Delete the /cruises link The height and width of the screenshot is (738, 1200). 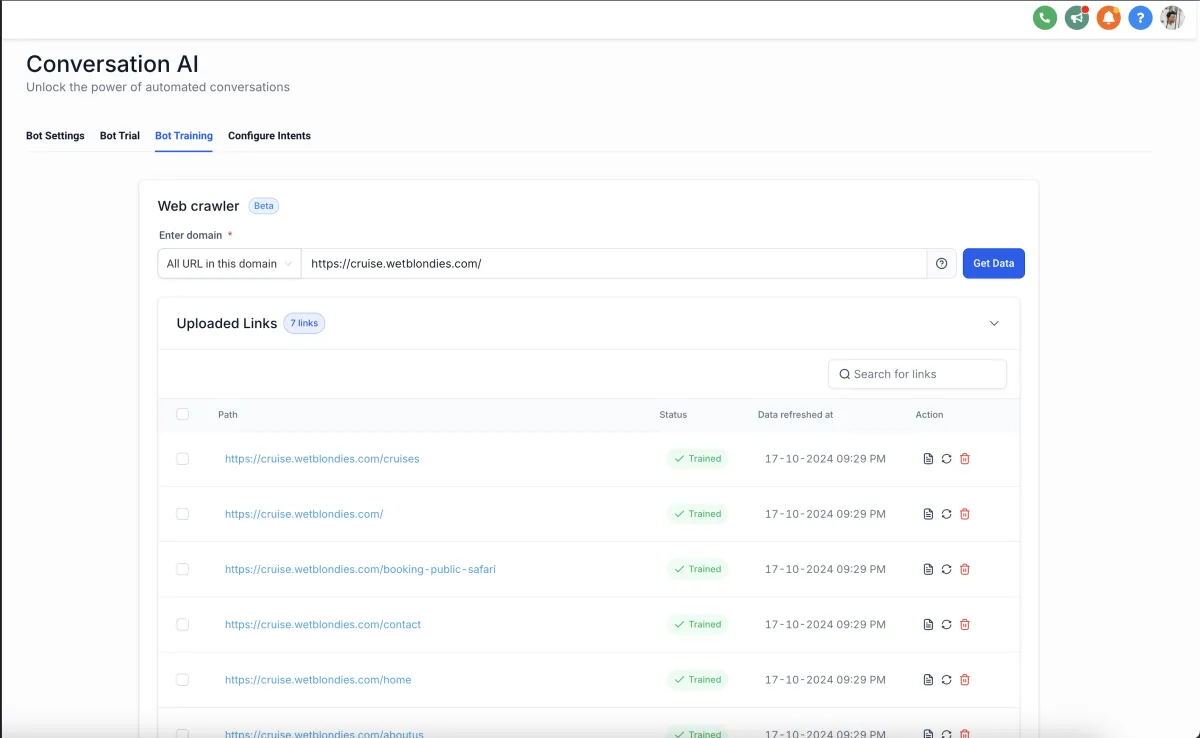[965, 459]
